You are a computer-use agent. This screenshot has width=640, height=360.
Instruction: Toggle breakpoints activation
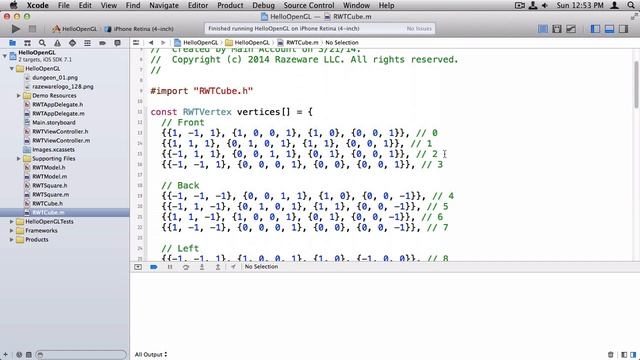[153, 267]
